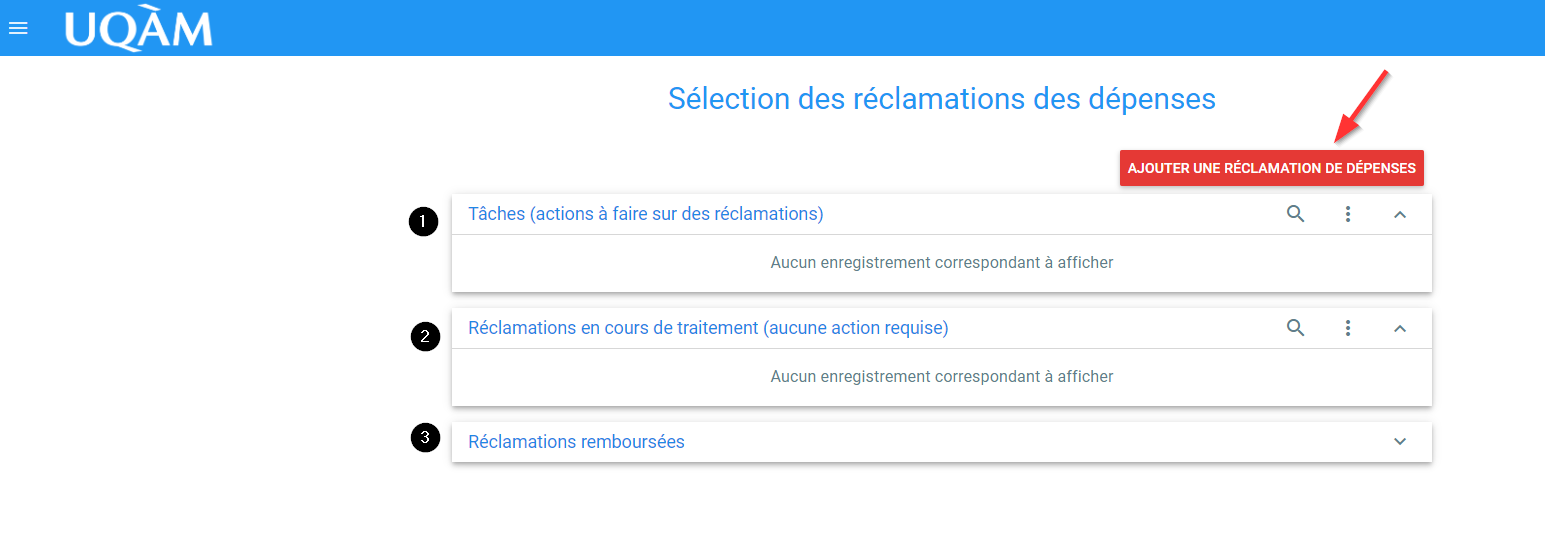Select Réclamations en cours de traitement title
Screen dimensions: 1545x539
coord(708,328)
